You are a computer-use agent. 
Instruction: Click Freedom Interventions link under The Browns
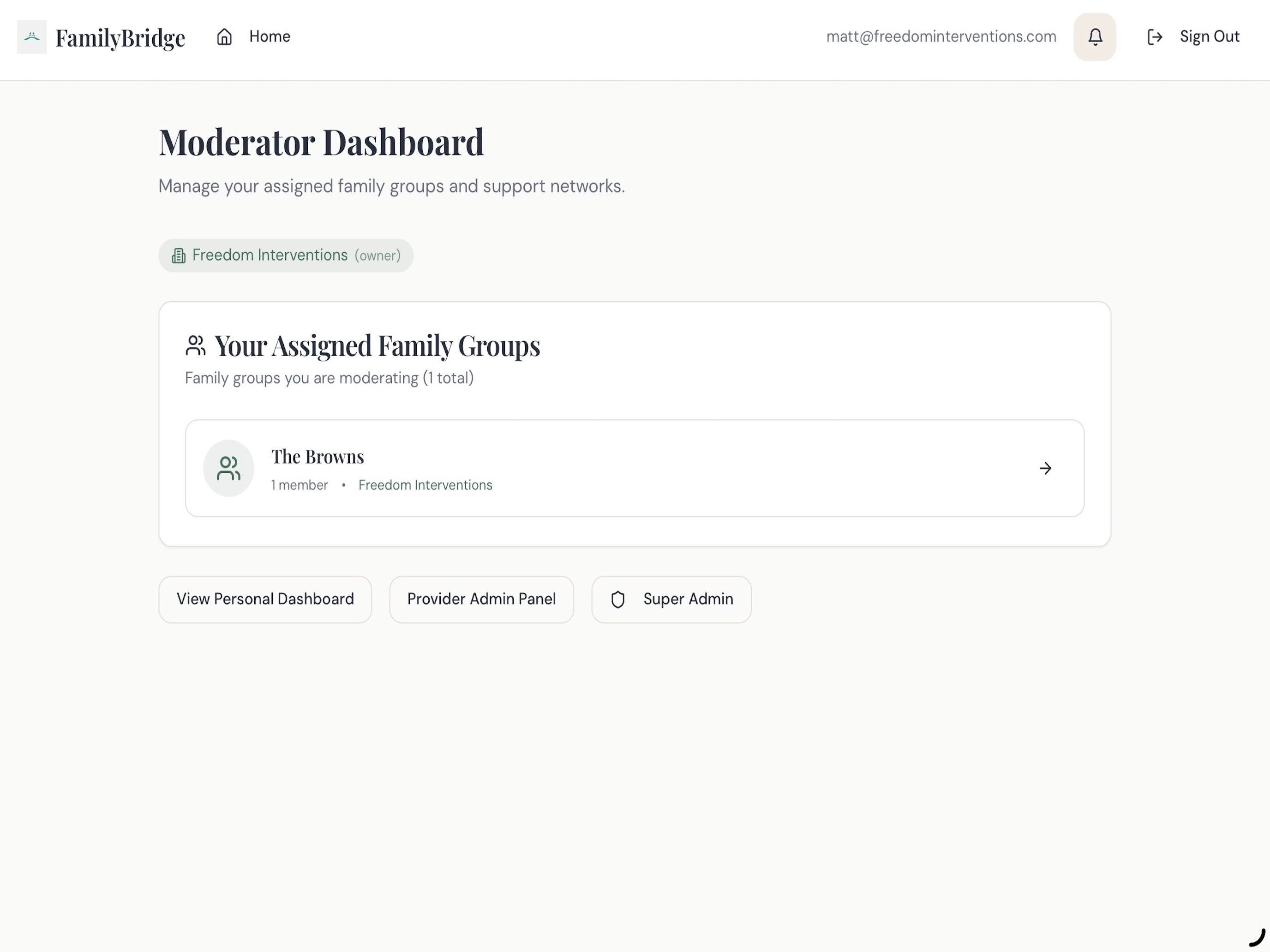pos(425,485)
